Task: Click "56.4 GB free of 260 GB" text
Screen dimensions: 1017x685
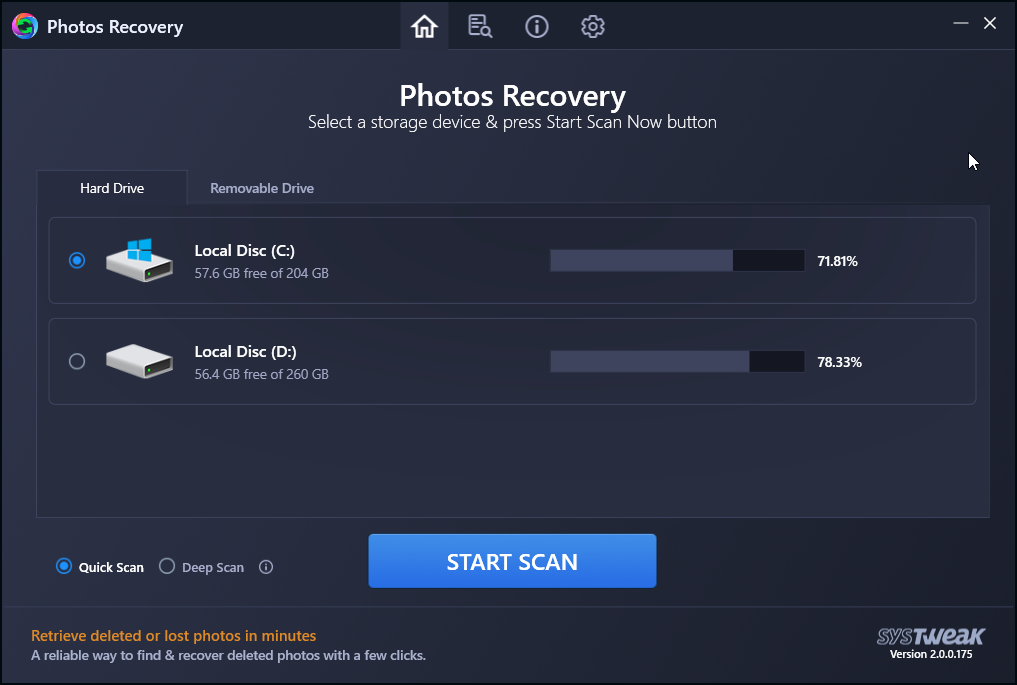Action: coord(261,374)
